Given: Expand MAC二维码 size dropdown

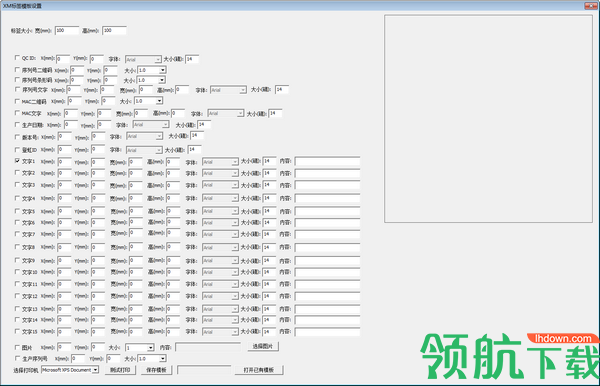Looking at the screenshot, I should click(159, 101).
